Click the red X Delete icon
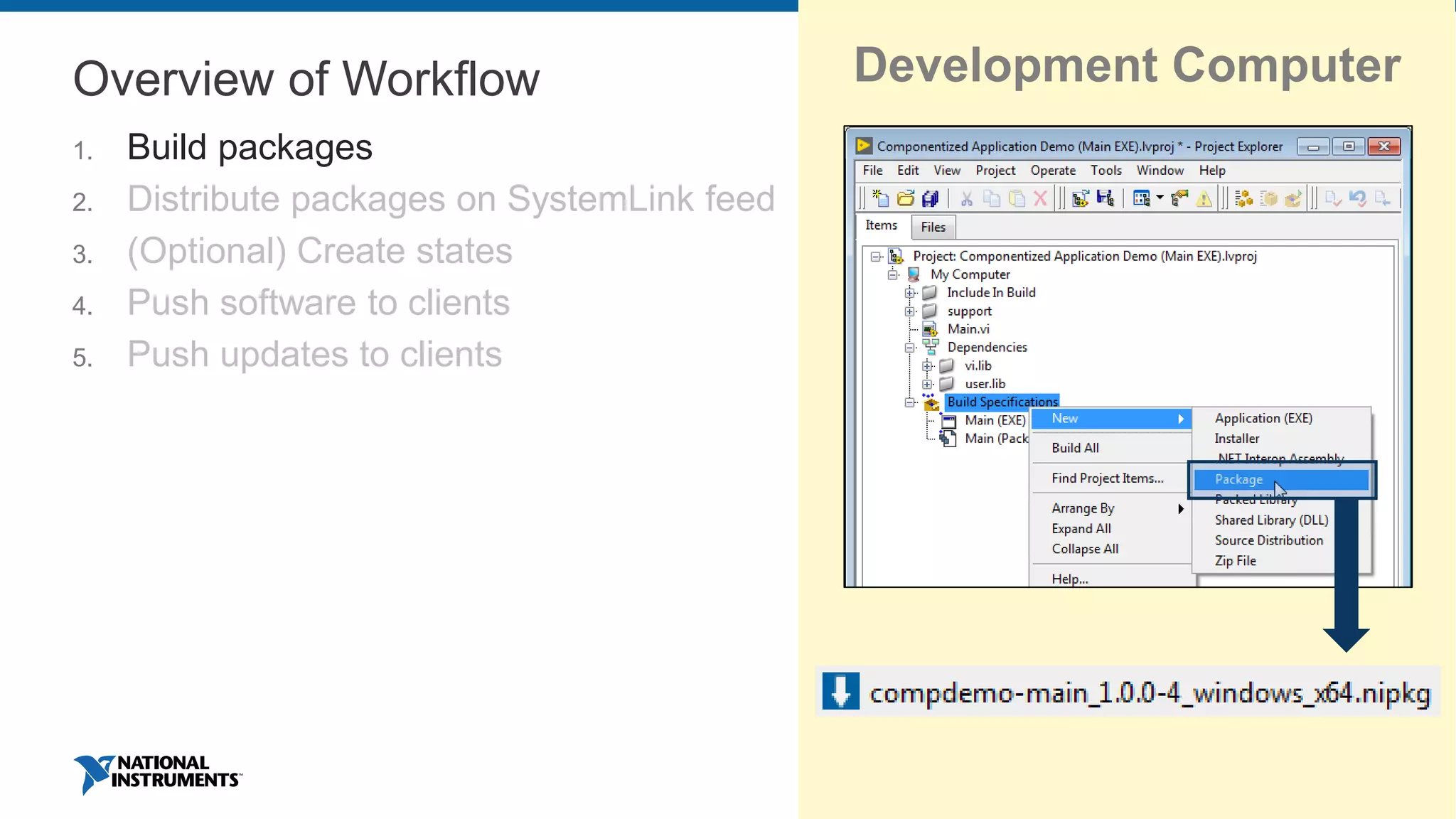Image resolution: width=1456 pixels, height=819 pixels. click(1040, 198)
